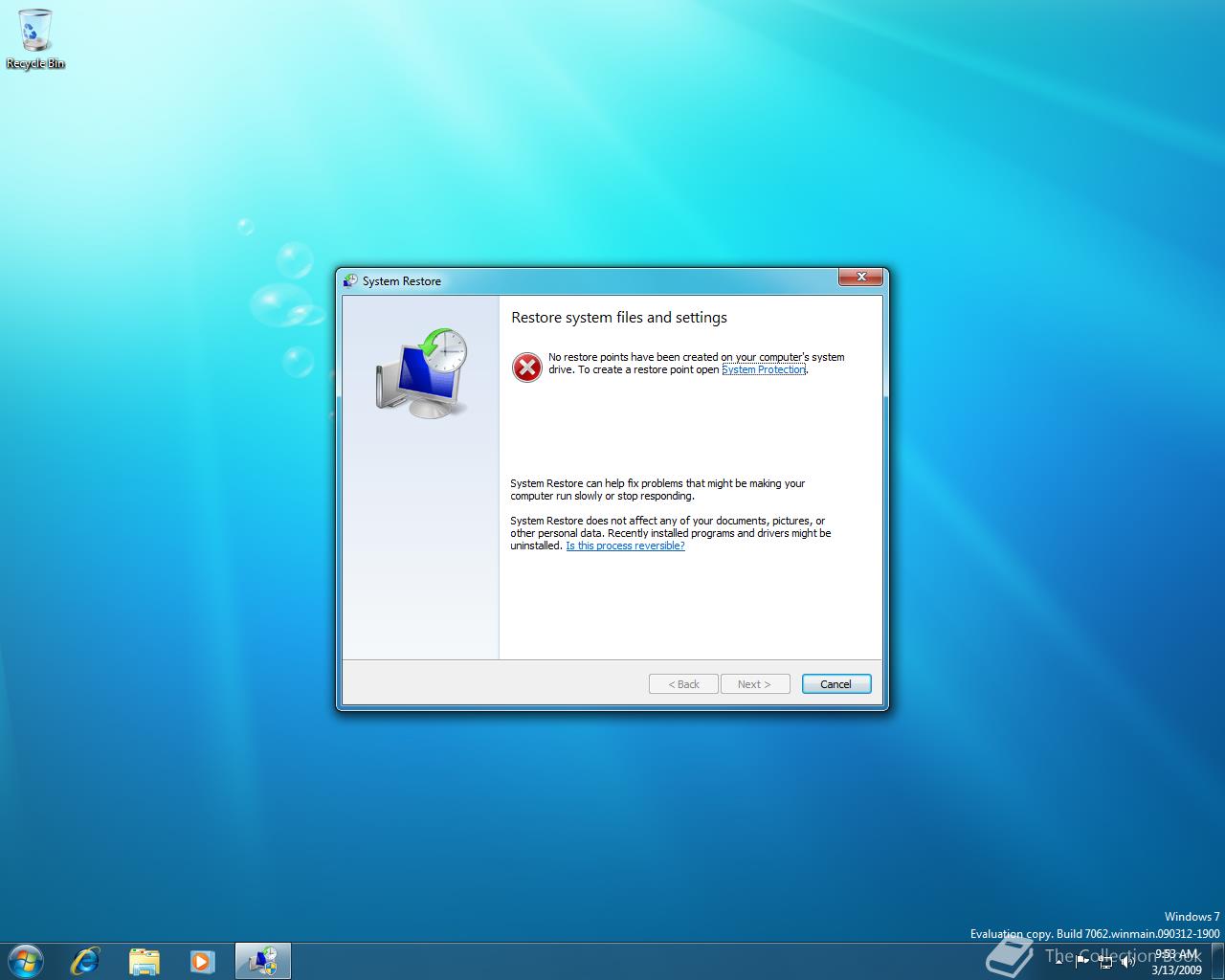
Task: Open the volume speaker icon
Action: coord(1128,961)
